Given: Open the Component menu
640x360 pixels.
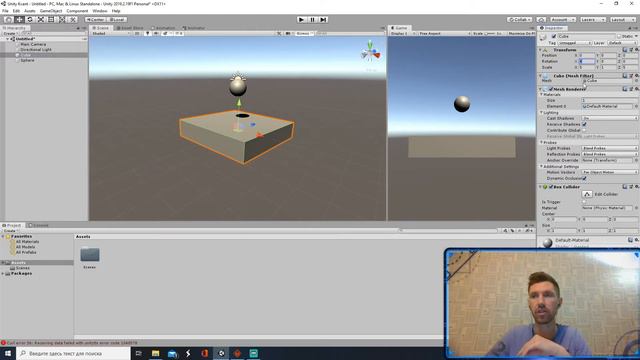Looking at the screenshot, I should 77,11.
